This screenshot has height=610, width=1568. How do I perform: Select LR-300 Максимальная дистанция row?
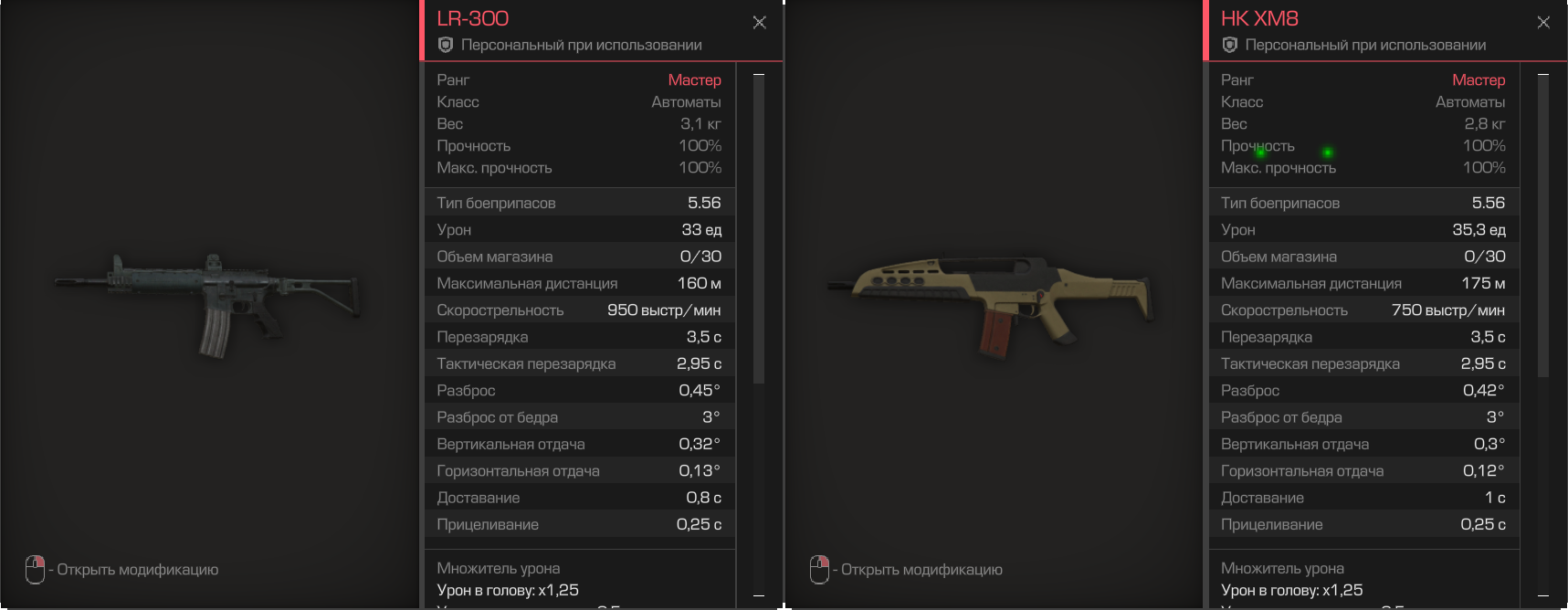click(580, 283)
